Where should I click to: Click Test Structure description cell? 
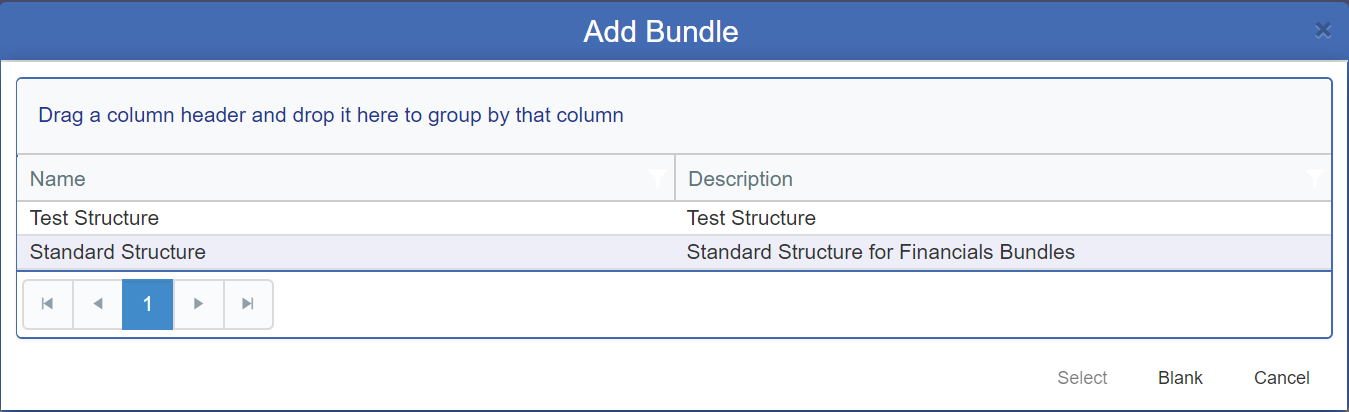click(751, 218)
